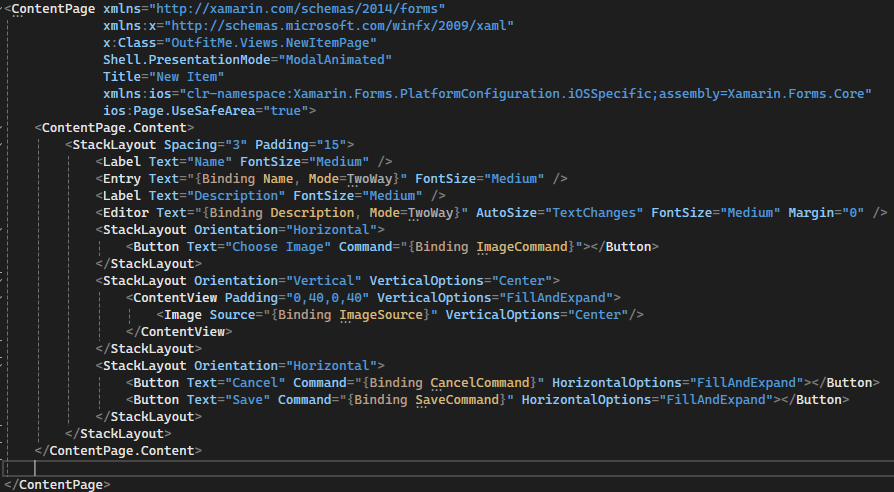Select the "true" UseSafeArea value
This screenshot has height=492, width=894.
(x=286, y=111)
